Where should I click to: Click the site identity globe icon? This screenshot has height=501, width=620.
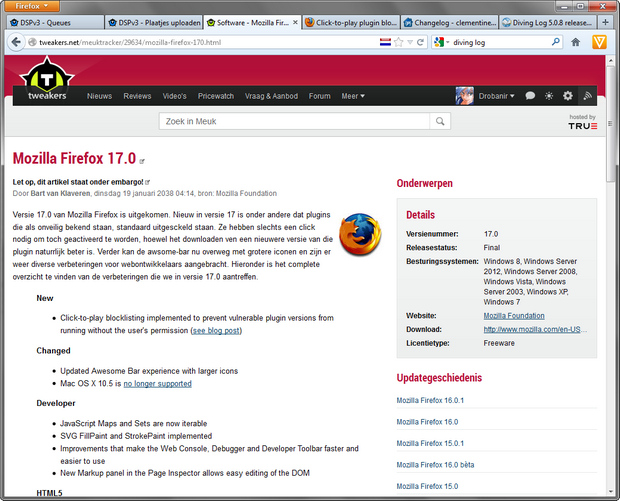(32, 42)
